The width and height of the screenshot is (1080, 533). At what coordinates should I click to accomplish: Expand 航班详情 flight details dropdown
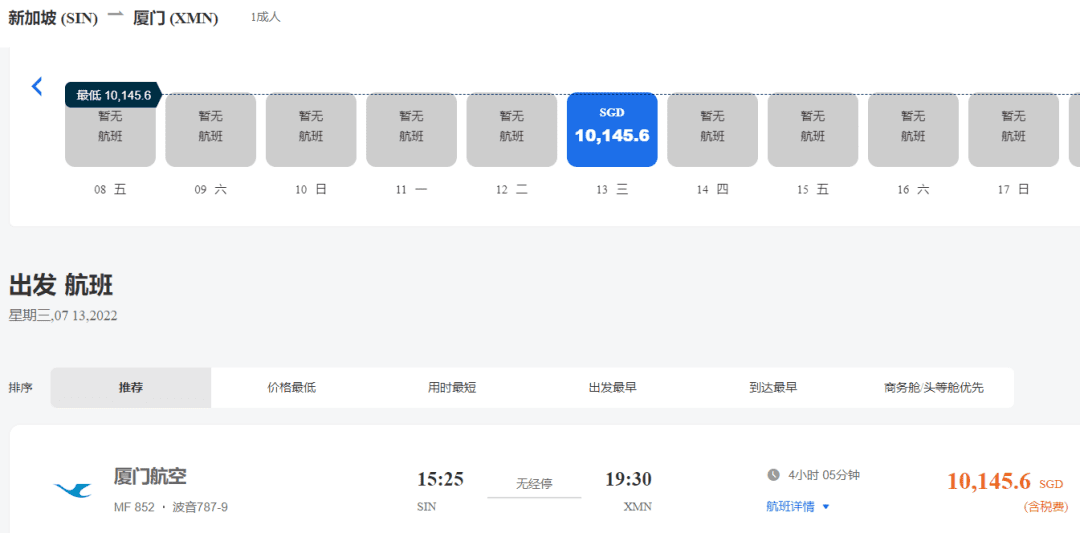click(x=798, y=507)
